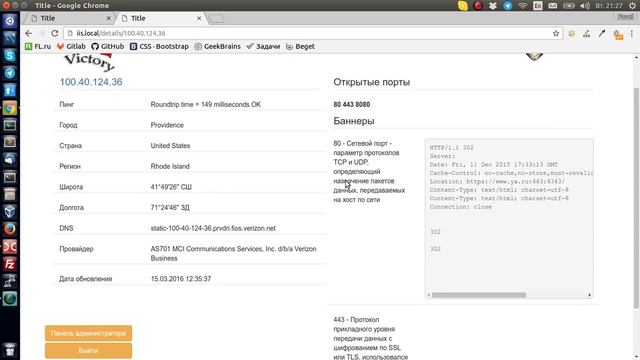
Task: Open FileZilla from the Ubuntu dock
Action: pyautogui.click(x=10, y=264)
